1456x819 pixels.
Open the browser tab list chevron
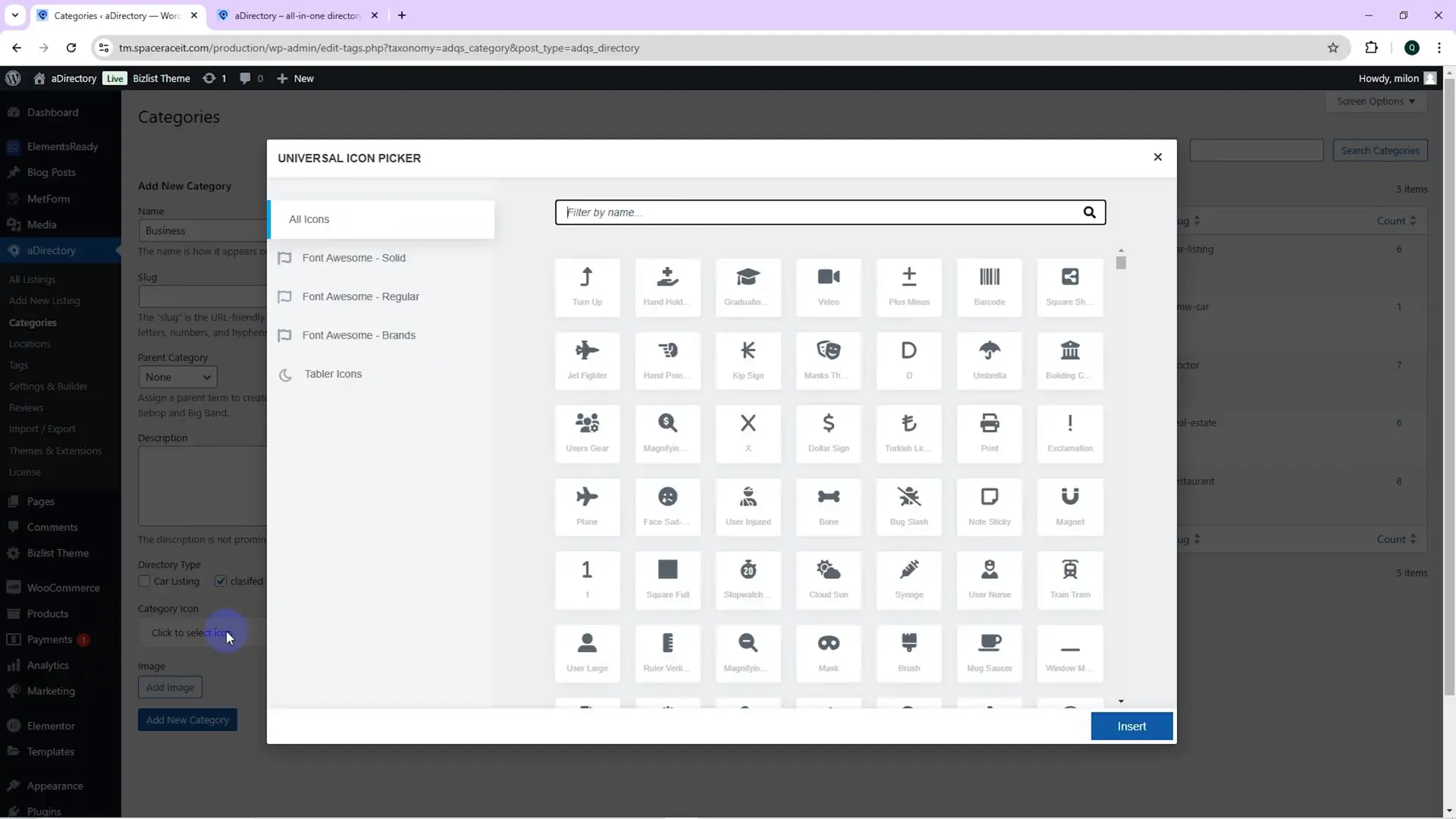[14, 15]
